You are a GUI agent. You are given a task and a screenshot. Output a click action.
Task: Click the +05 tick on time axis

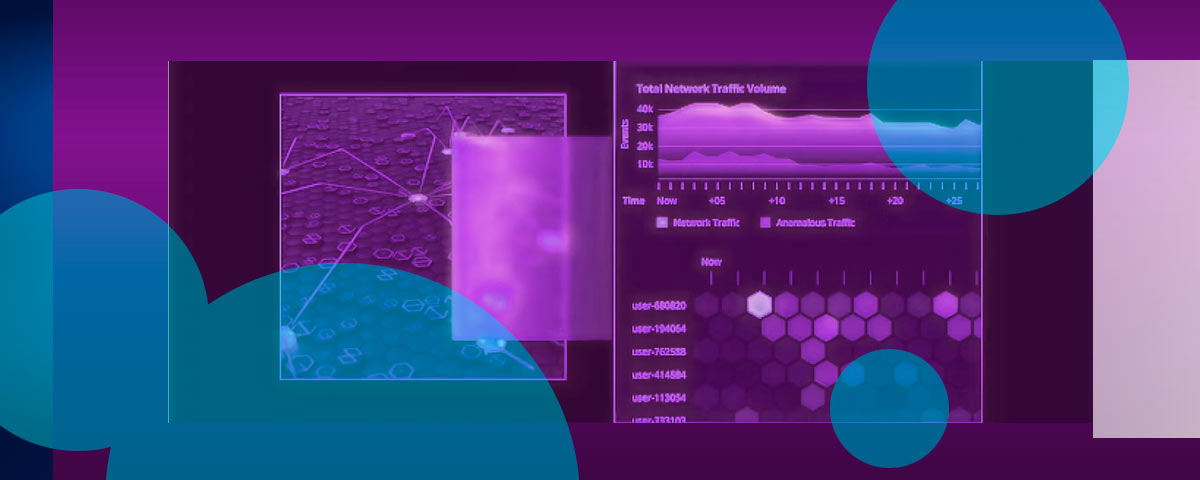(718, 201)
